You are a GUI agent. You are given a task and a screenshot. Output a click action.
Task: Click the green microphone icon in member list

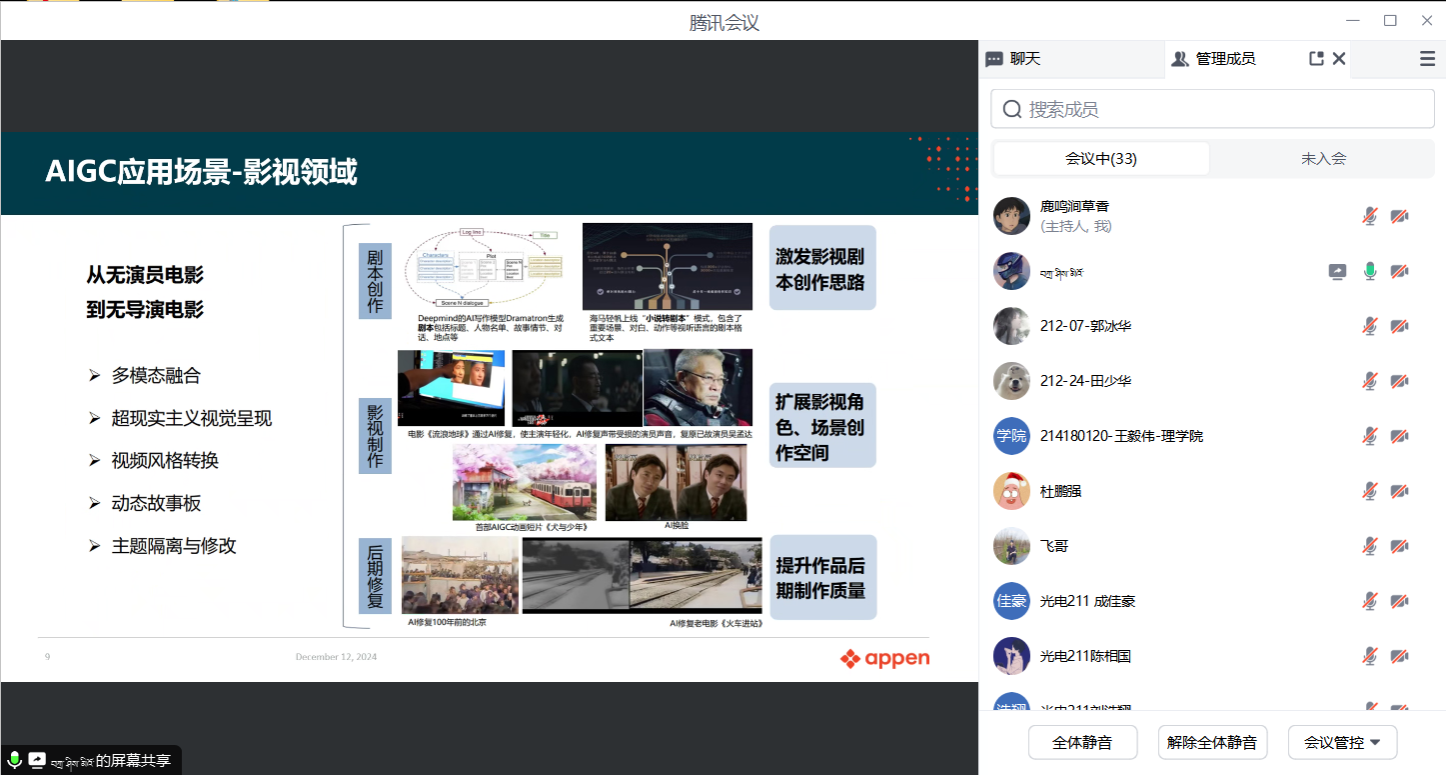coord(1370,271)
